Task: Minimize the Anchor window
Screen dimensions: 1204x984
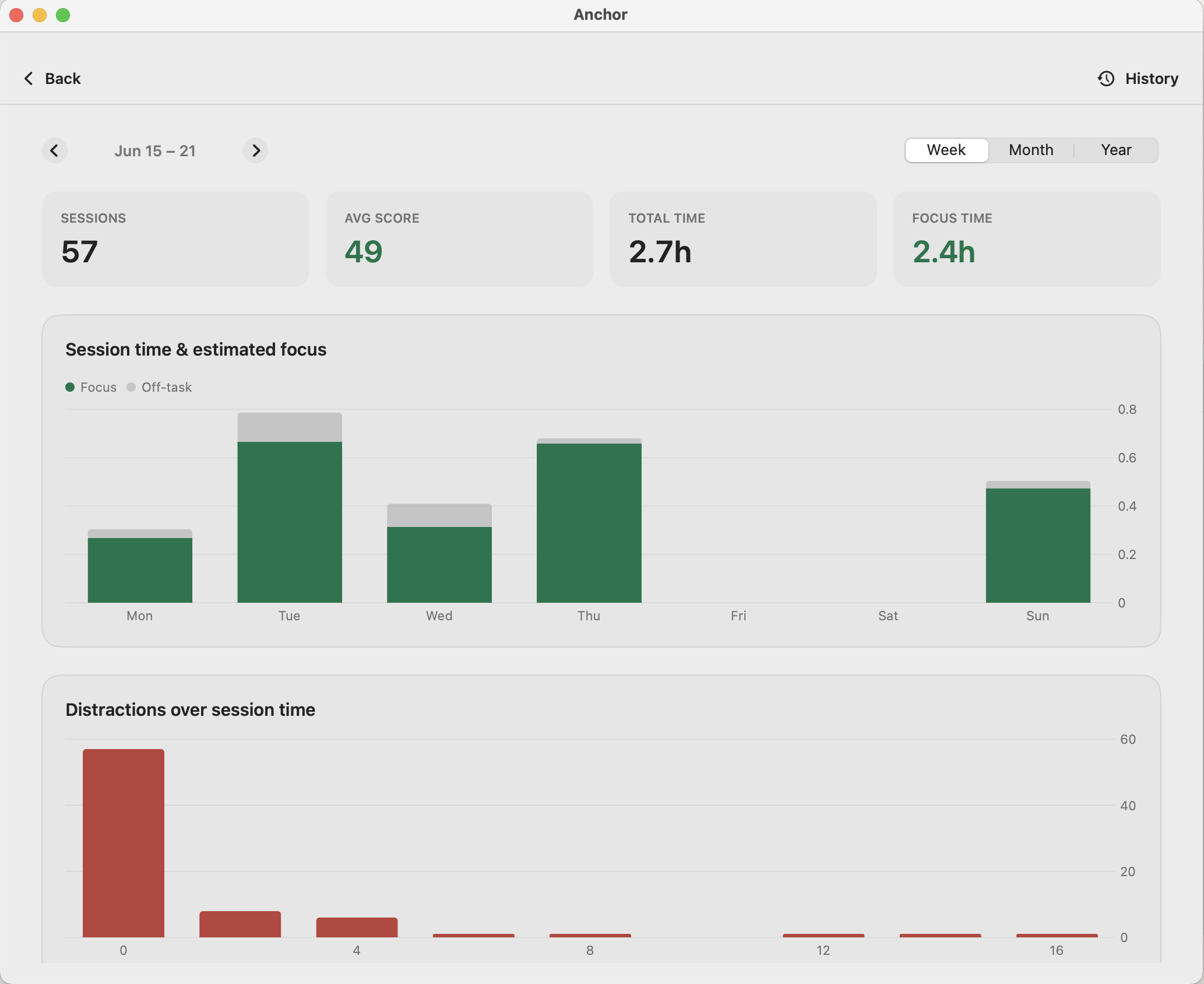Action: (x=40, y=15)
